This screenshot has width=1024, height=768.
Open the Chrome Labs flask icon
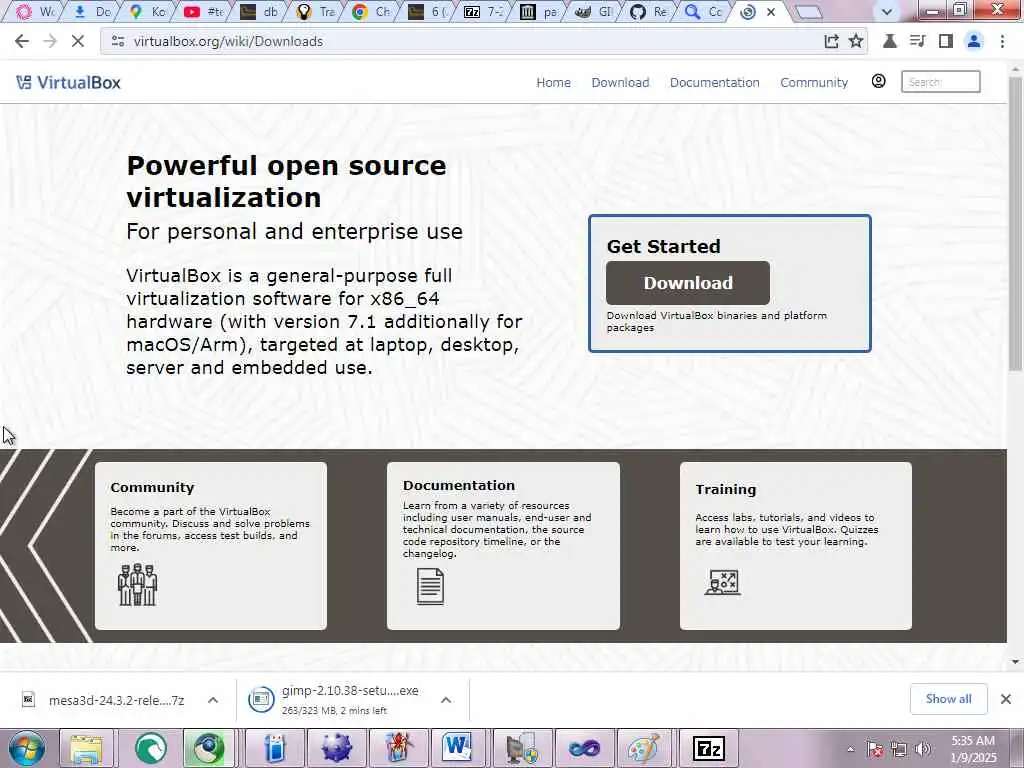889,41
